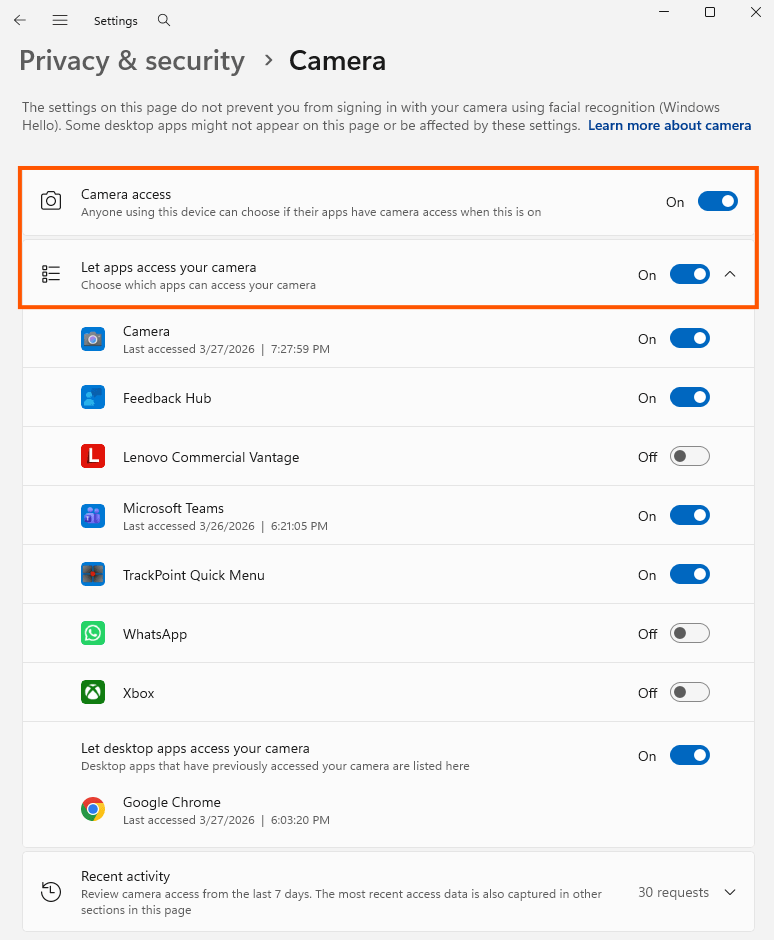This screenshot has height=940, width=774.
Task: Click the Google Chrome icon
Action: (x=93, y=810)
